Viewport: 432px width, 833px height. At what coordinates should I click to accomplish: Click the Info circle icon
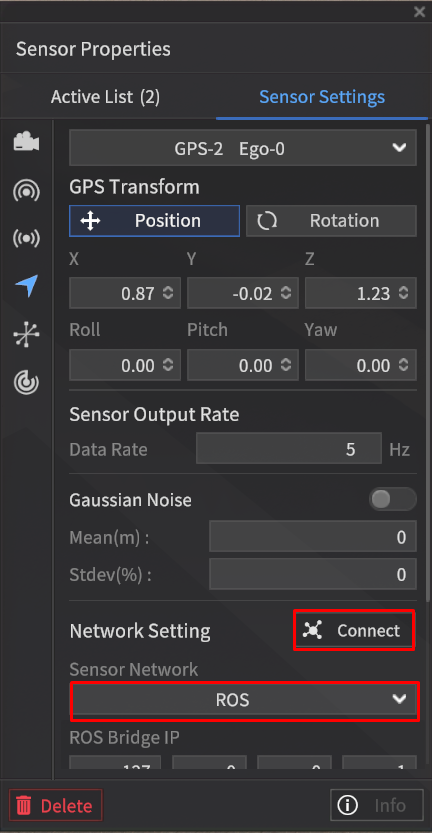pyautogui.click(x=347, y=805)
